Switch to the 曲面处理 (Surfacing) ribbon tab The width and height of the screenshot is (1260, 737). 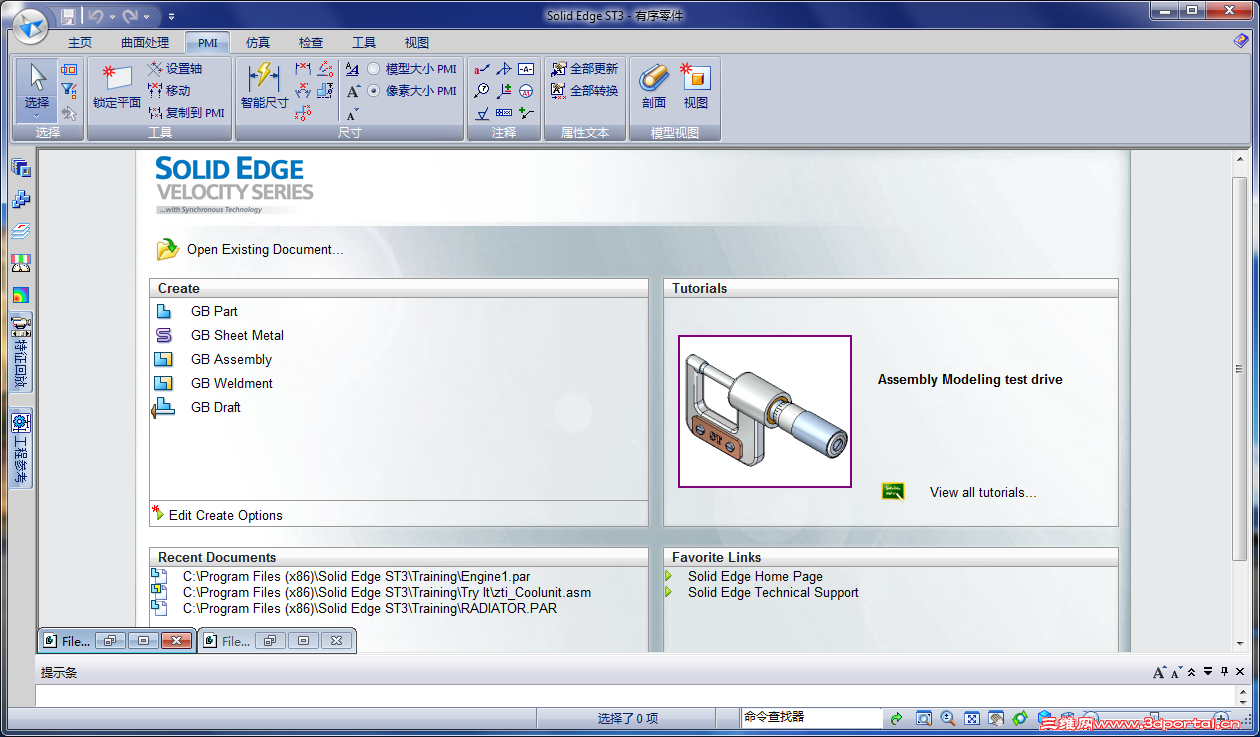point(145,43)
